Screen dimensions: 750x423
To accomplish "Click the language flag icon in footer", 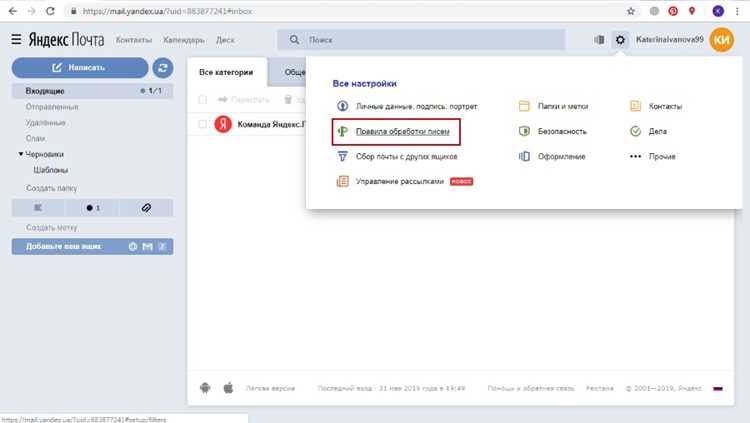I will coord(718,389).
